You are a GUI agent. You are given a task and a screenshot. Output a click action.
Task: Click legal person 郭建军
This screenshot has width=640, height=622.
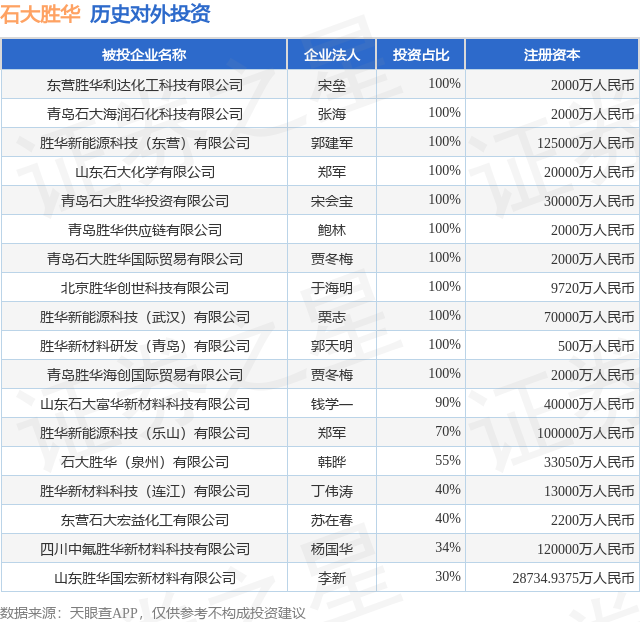(x=331, y=143)
